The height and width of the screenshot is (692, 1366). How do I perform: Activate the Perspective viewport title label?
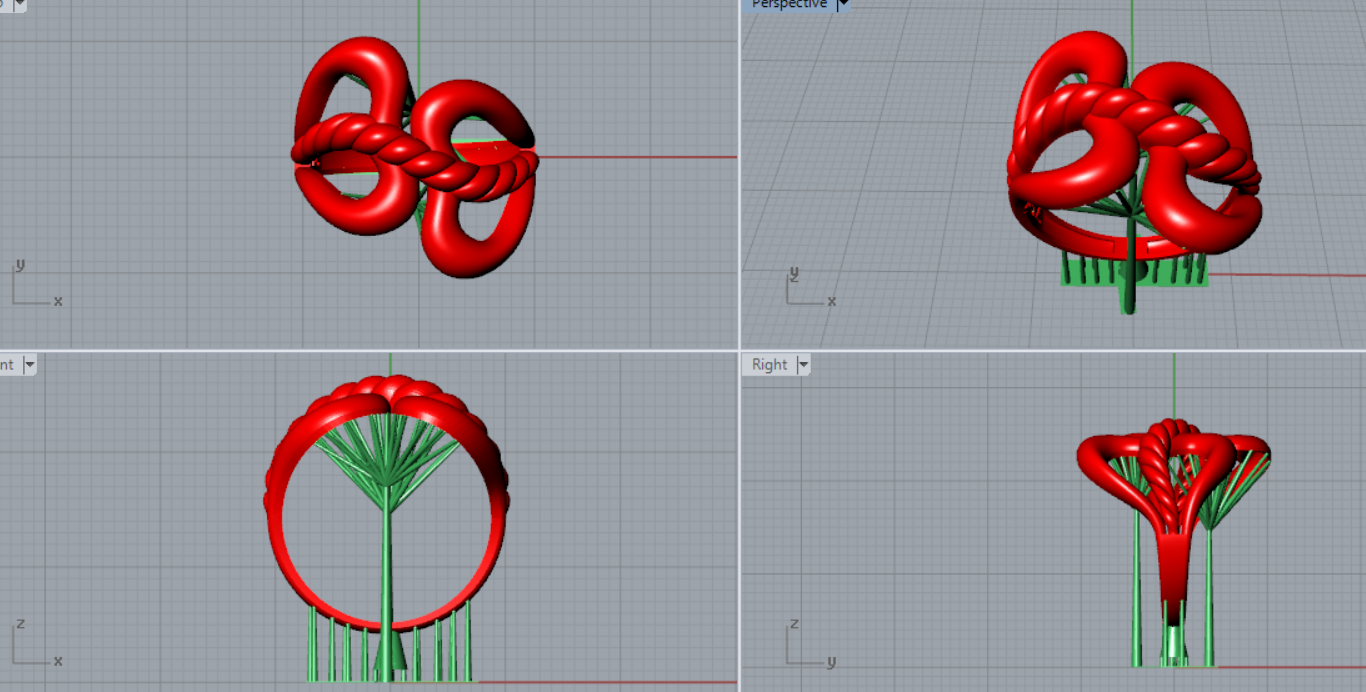[x=789, y=5]
